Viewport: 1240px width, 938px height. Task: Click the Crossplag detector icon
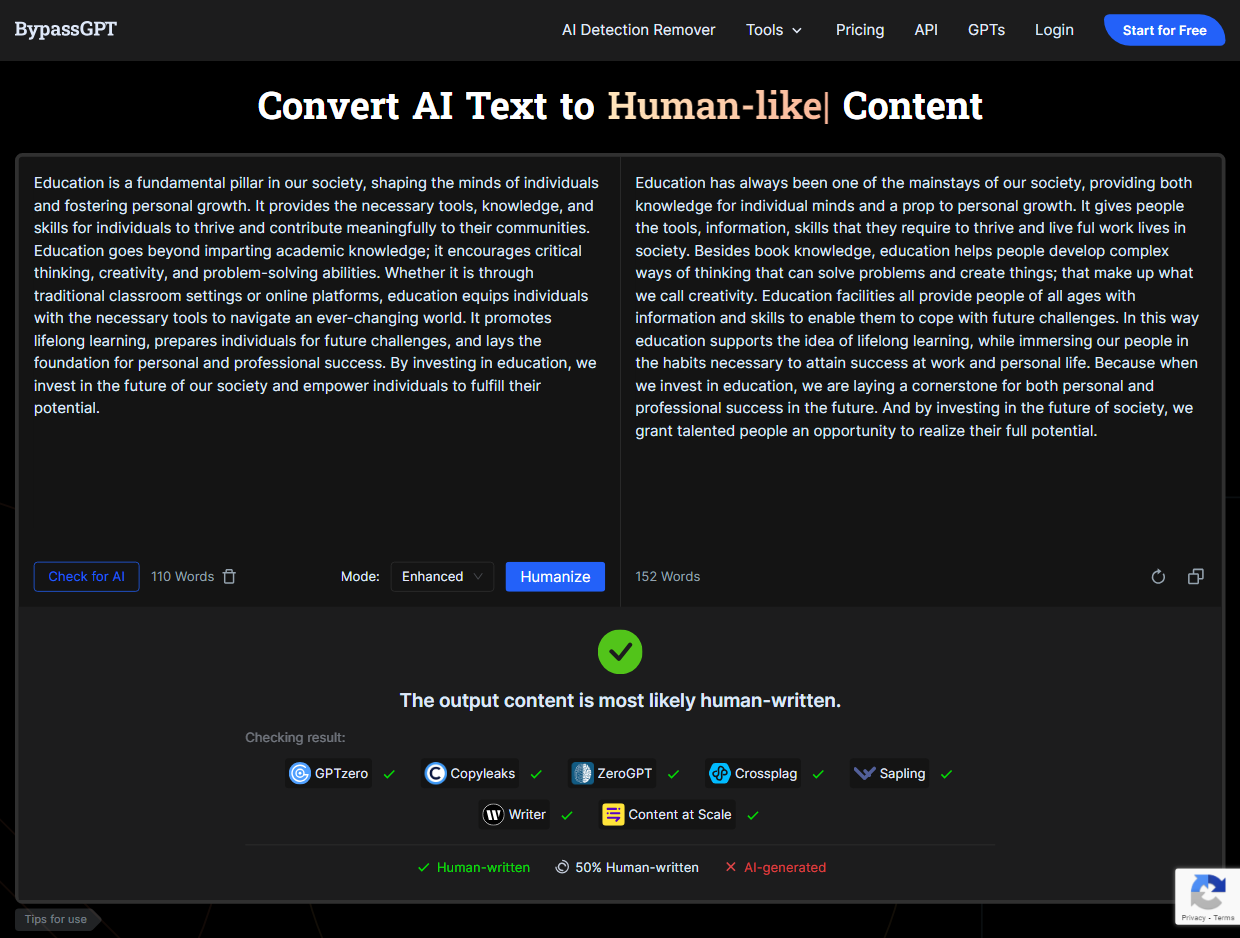(x=720, y=773)
